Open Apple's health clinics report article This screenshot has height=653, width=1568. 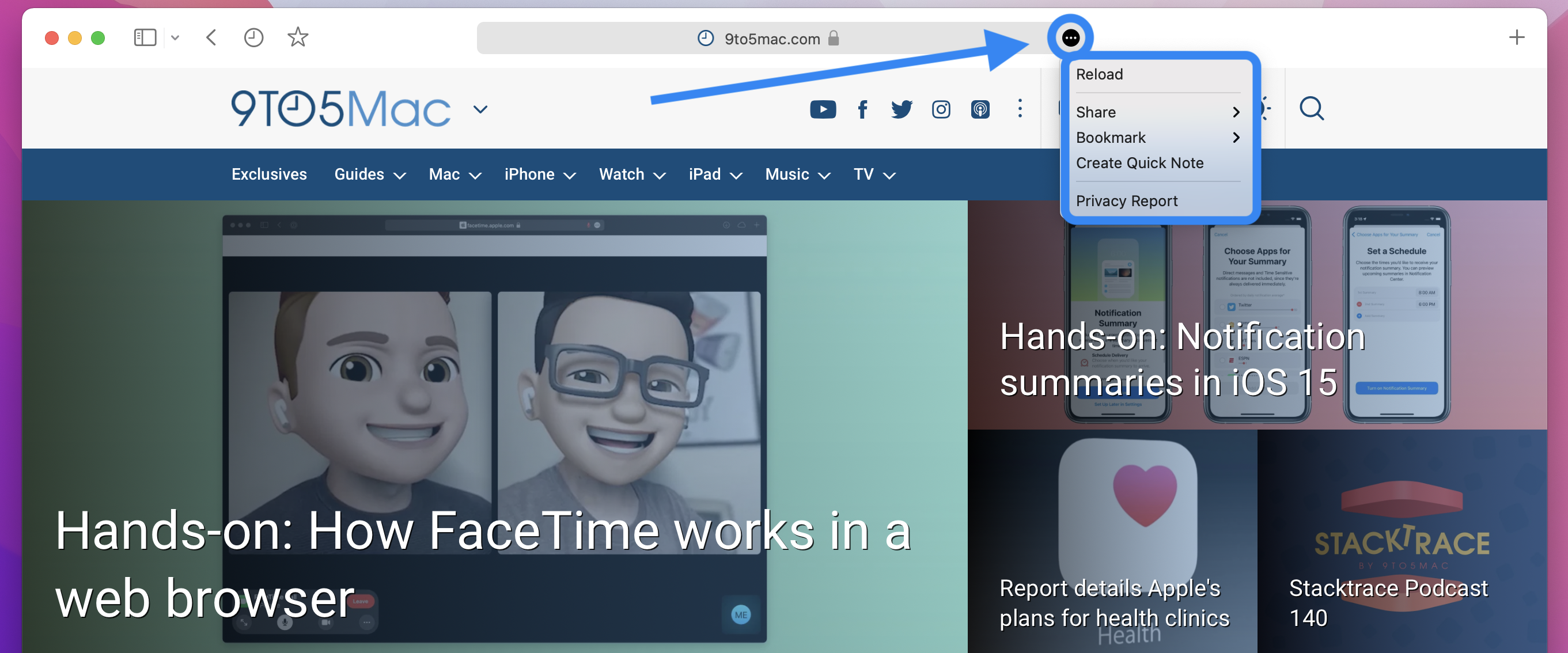1114,603
